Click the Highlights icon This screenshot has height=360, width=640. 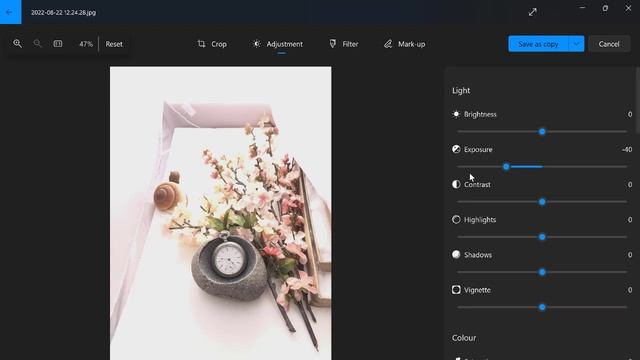(x=456, y=220)
